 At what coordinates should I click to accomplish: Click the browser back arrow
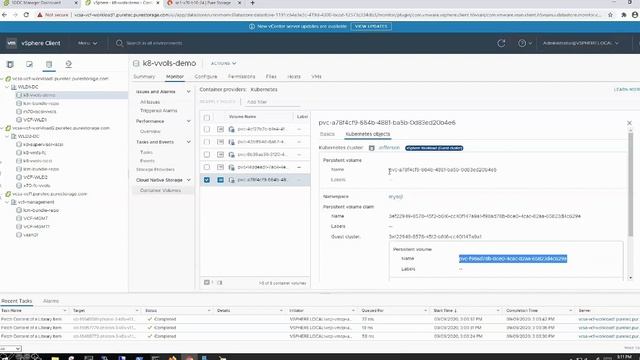[4, 15]
